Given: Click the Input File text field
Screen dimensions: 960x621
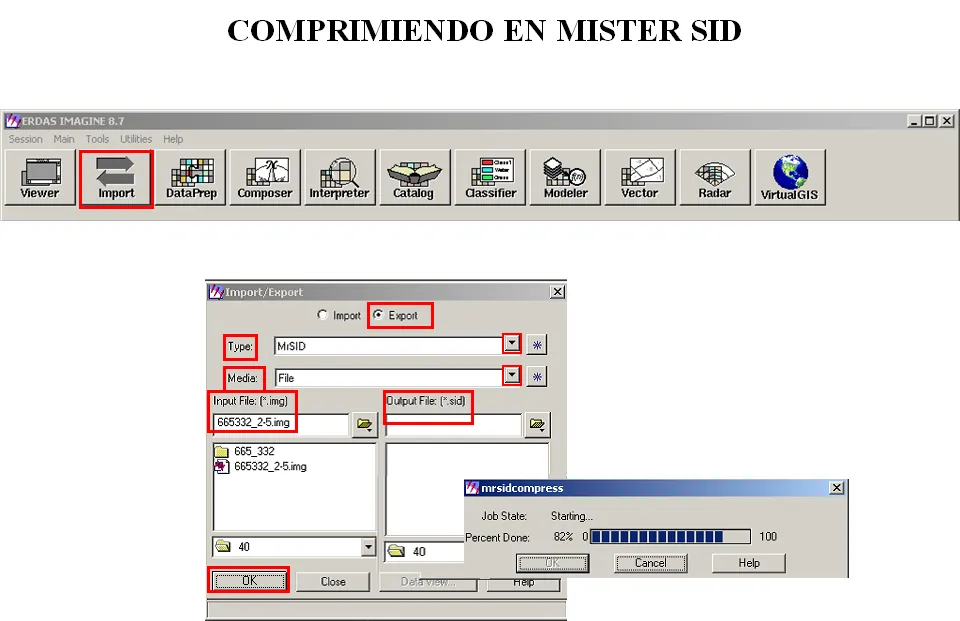Looking at the screenshot, I should (x=281, y=423).
